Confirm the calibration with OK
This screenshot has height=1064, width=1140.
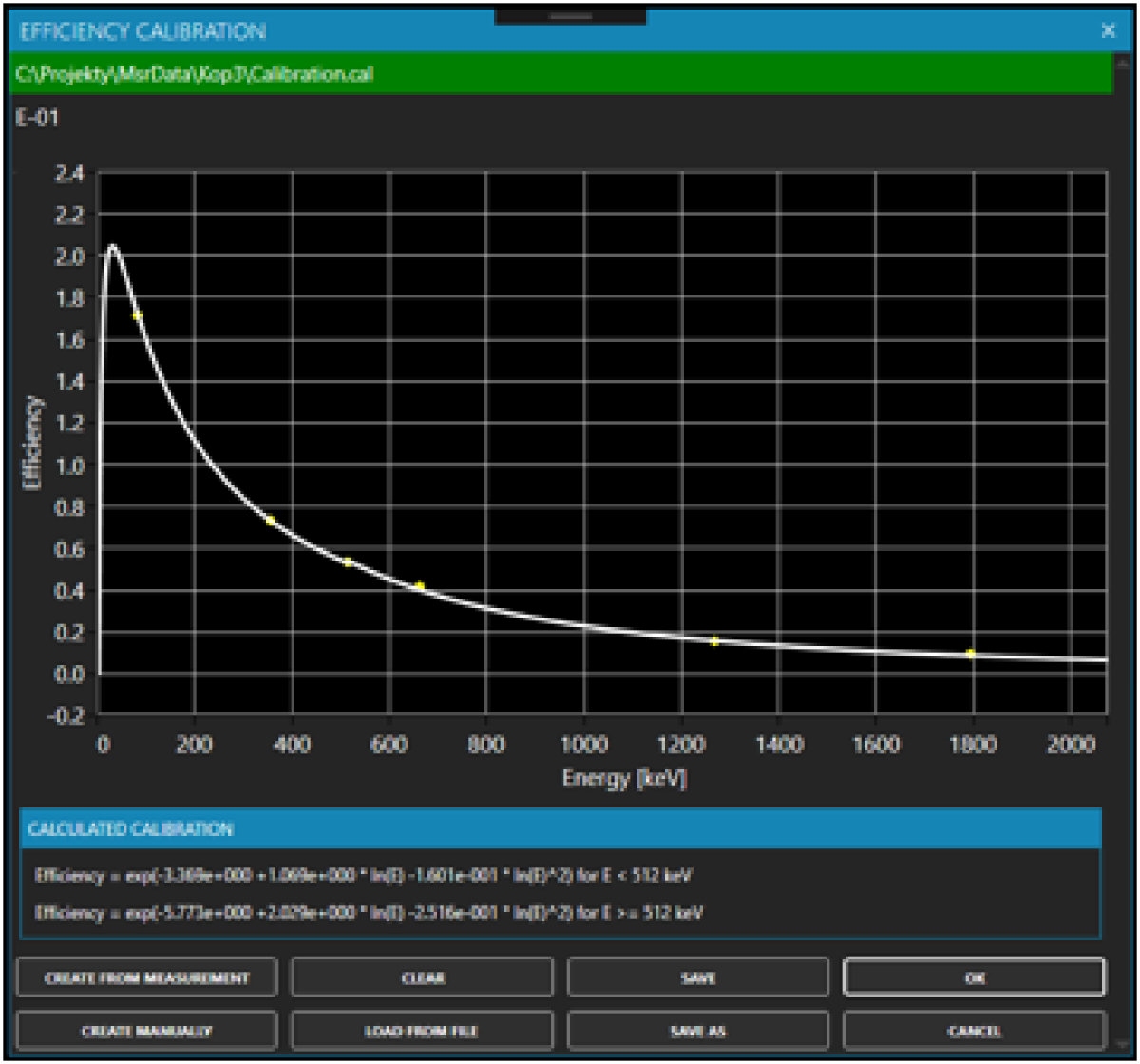(977, 977)
